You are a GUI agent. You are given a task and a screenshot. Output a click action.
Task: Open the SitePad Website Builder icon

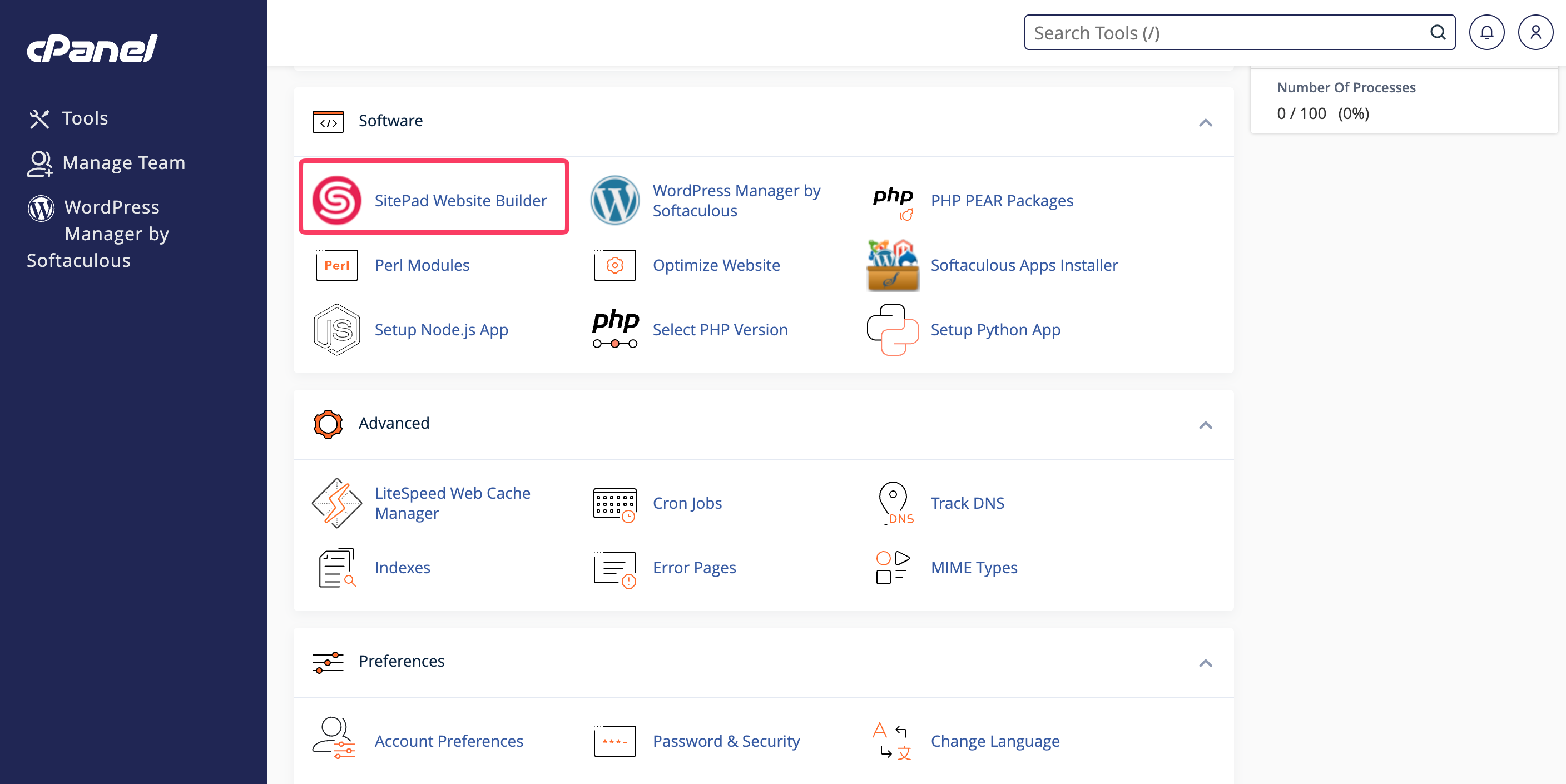point(337,200)
